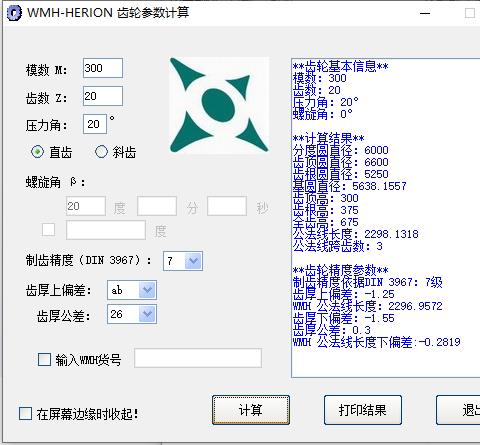
Task: Focus the 模数 M input field
Action: pyautogui.click(x=103, y=68)
